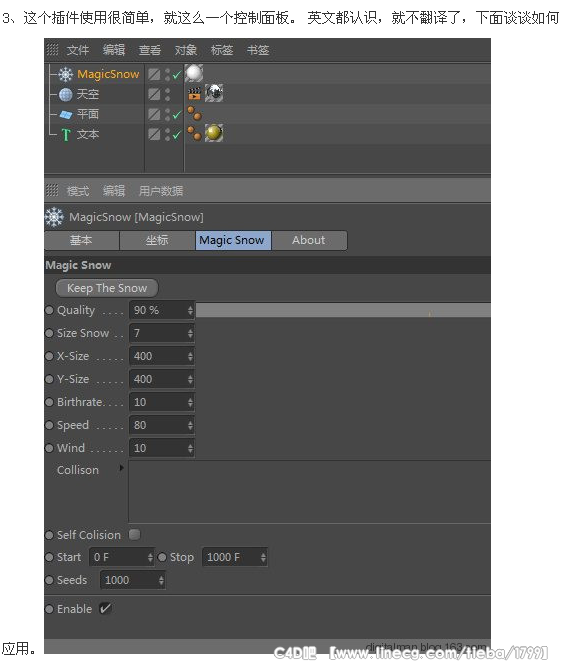574x670 pixels.
Task: Click Y-Size stepper arrows
Action: pos(190,380)
